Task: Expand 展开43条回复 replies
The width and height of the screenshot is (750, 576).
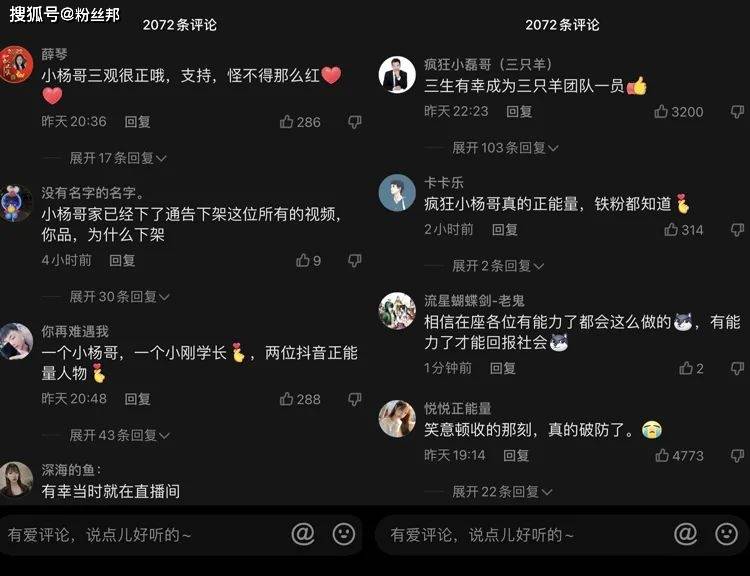Action: point(120,435)
